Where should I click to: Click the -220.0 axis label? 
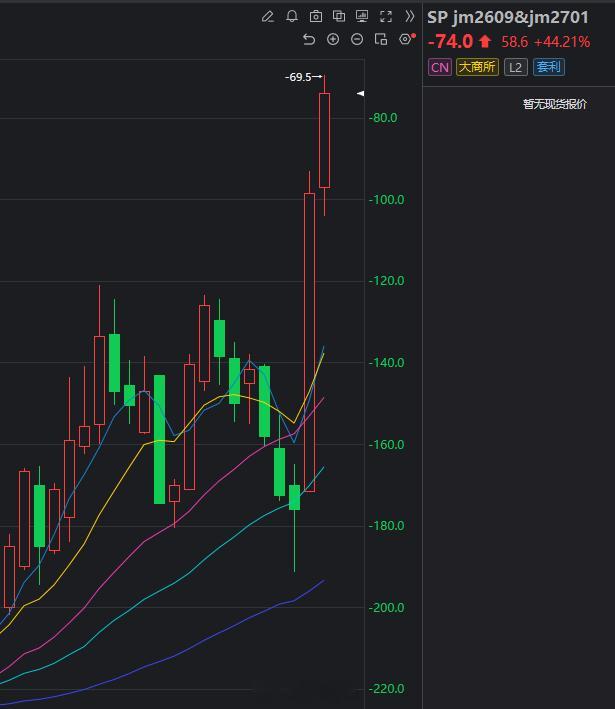pos(386,689)
